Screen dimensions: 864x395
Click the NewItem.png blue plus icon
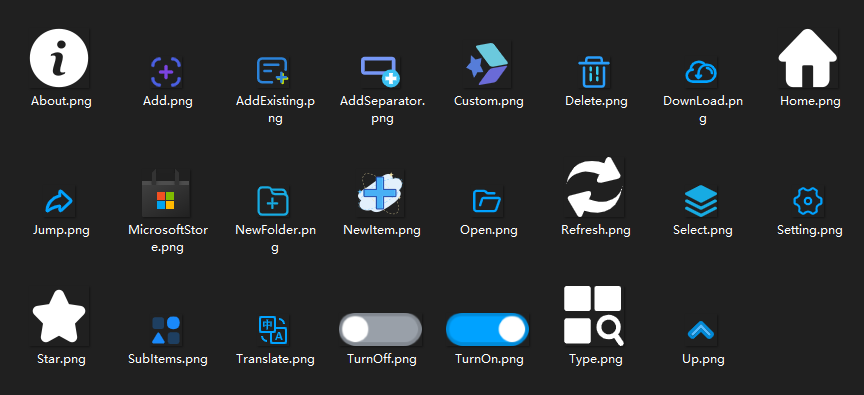[380, 193]
